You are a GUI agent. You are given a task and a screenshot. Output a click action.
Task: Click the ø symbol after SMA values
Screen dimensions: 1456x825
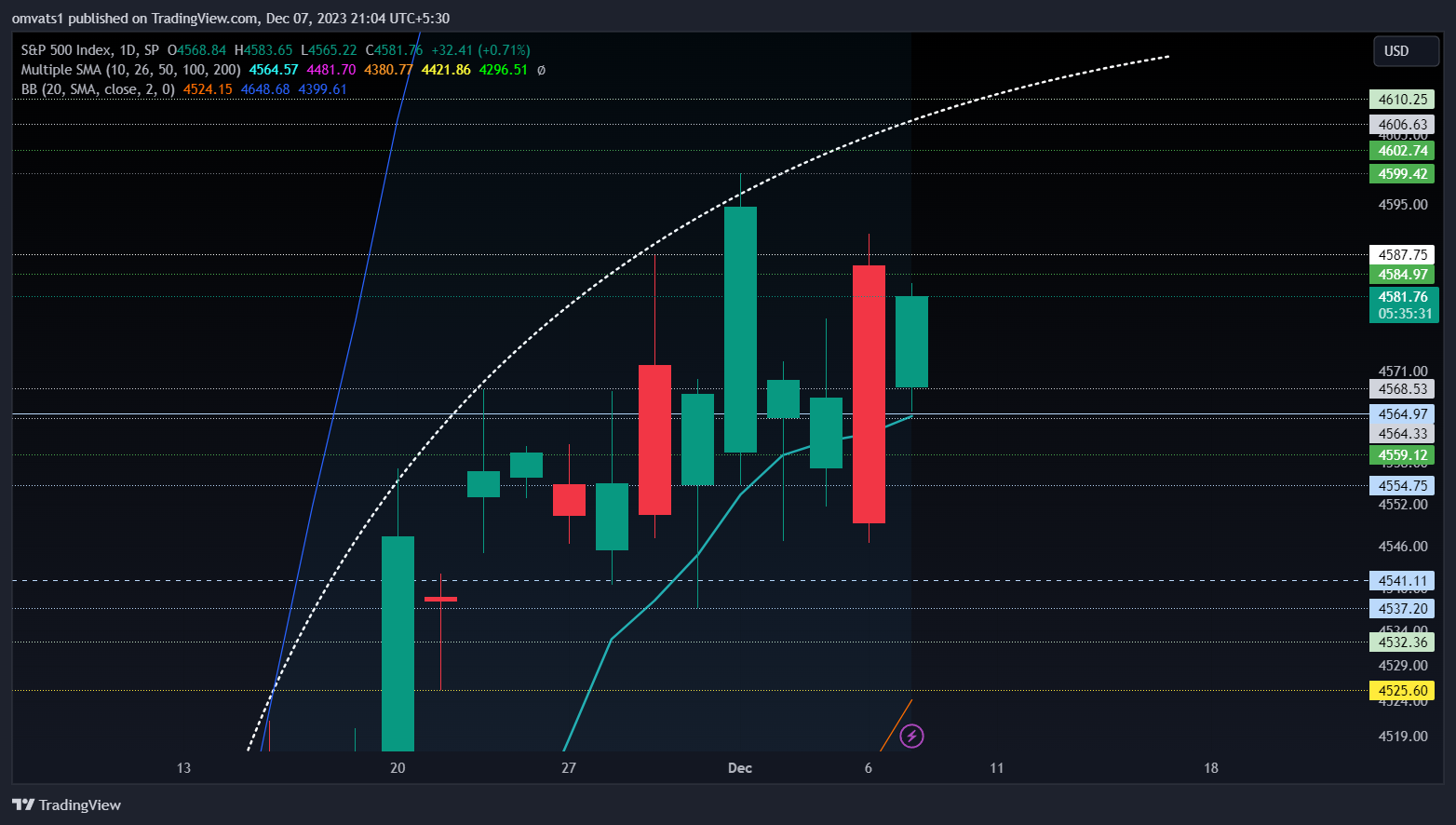point(542,70)
